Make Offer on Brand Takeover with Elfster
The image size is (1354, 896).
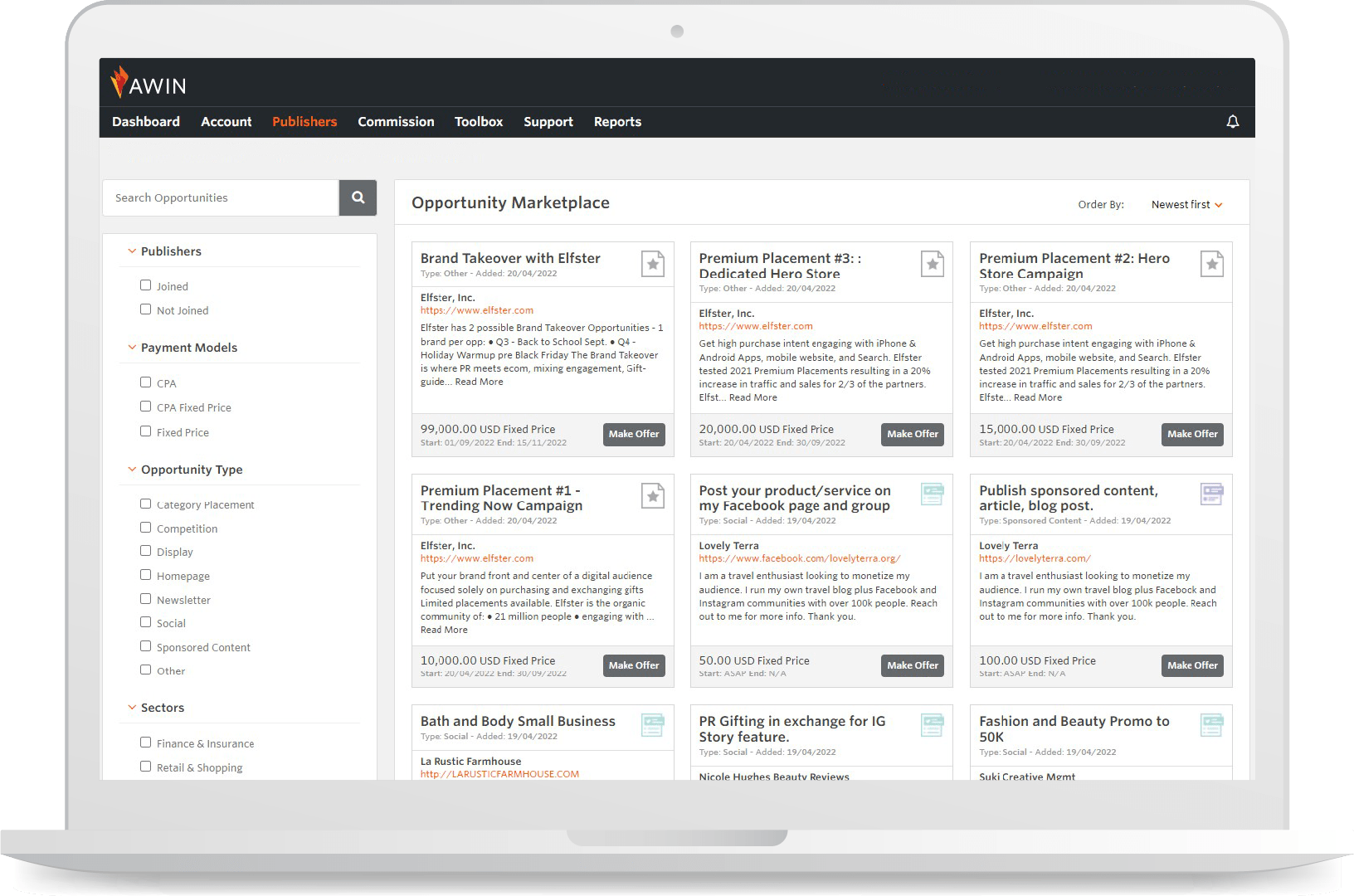tap(634, 434)
